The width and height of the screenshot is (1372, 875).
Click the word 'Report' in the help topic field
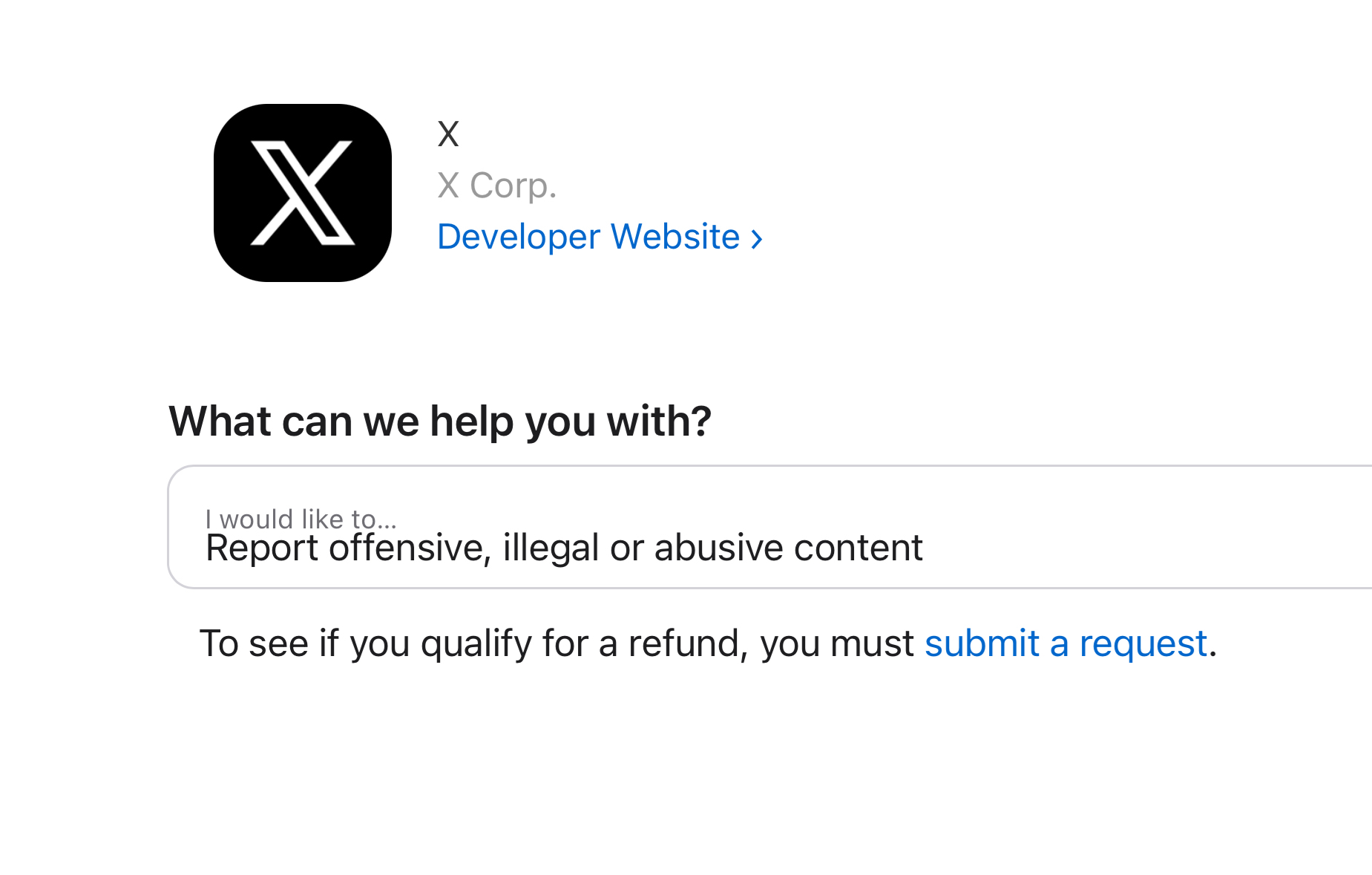click(x=261, y=548)
